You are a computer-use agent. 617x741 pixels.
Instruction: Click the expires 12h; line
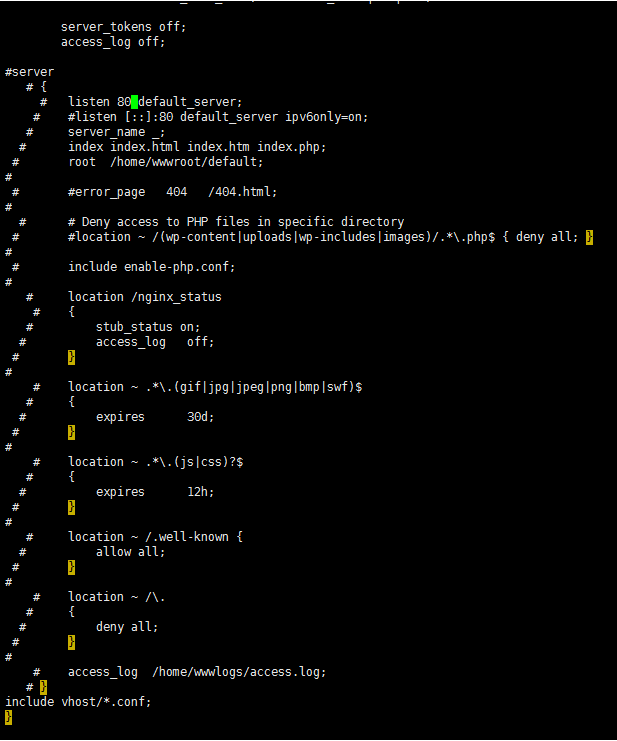tap(155, 492)
